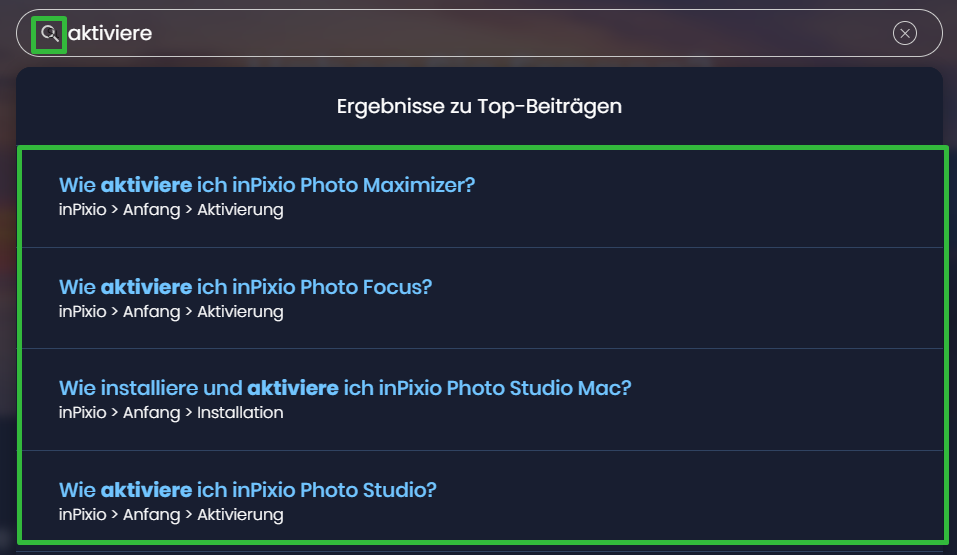Select 'Anfang' breadcrumb under Photo Maximizer result
Screen dimensions: 957x555
click(151, 209)
